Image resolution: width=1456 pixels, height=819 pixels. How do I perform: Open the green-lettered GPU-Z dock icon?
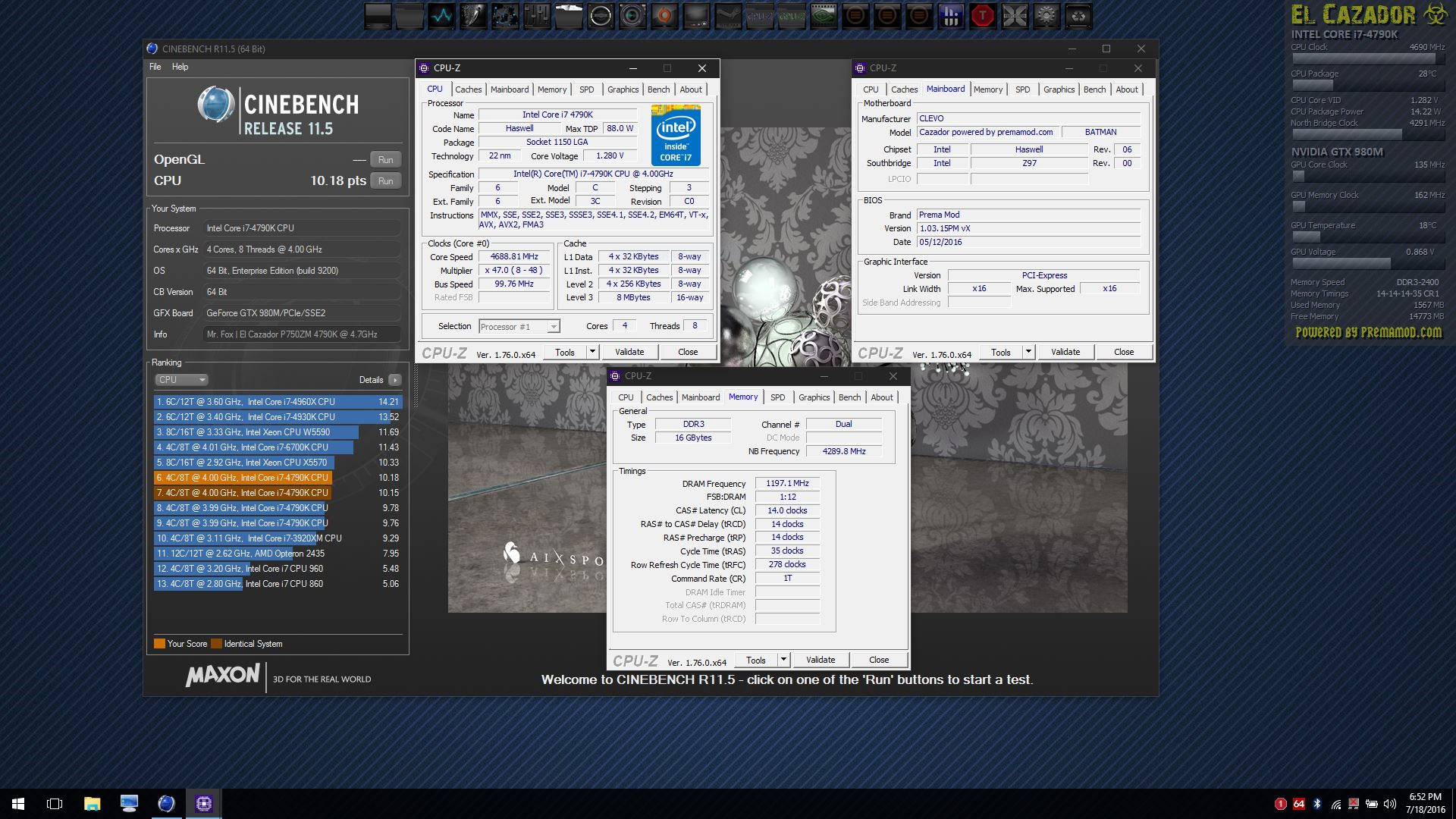[x=792, y=15]
